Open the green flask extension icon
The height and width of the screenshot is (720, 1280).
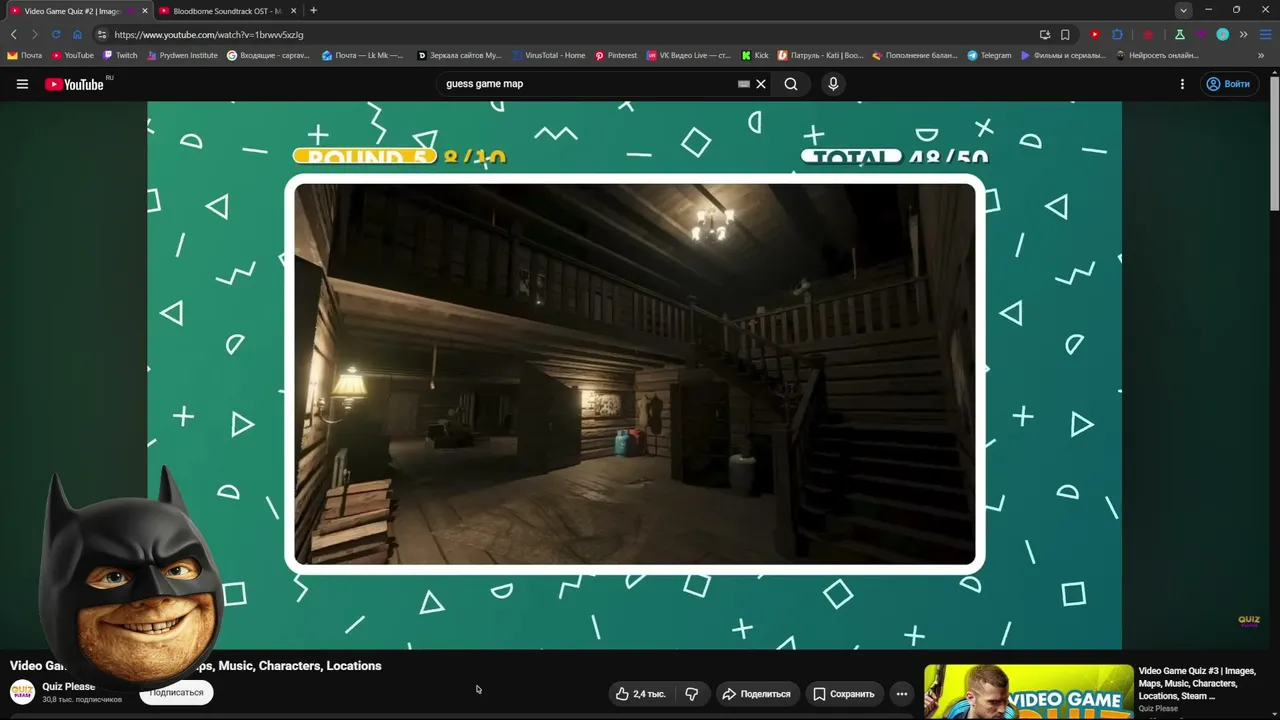1179,34
